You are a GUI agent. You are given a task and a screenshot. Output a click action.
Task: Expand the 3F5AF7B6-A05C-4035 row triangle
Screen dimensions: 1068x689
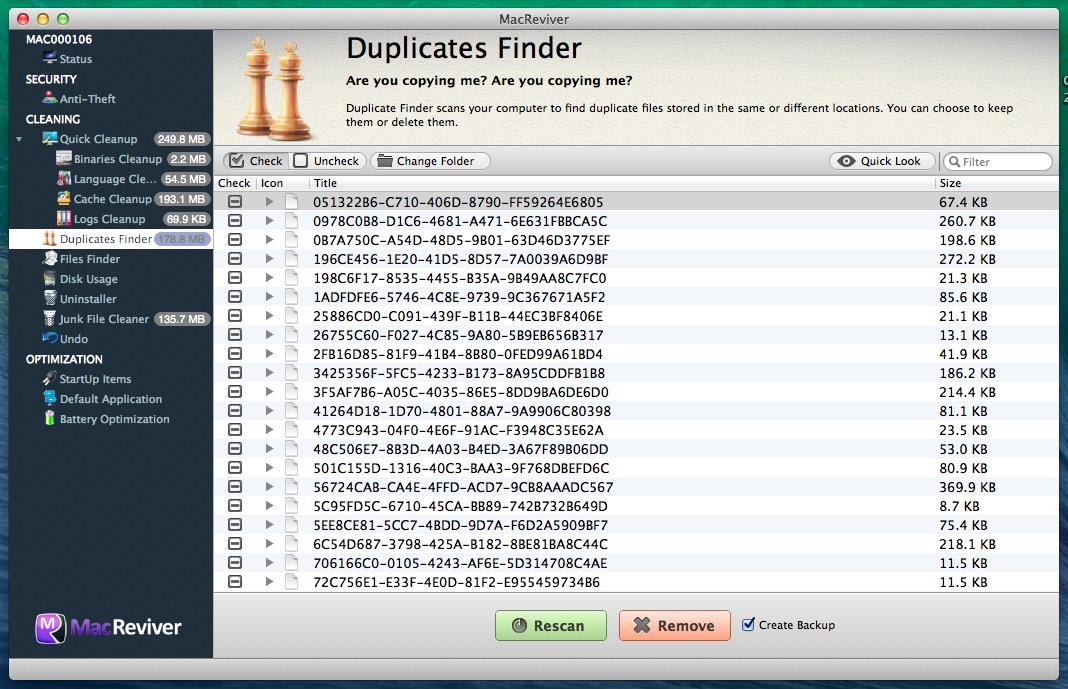click(x=269, y=391)
